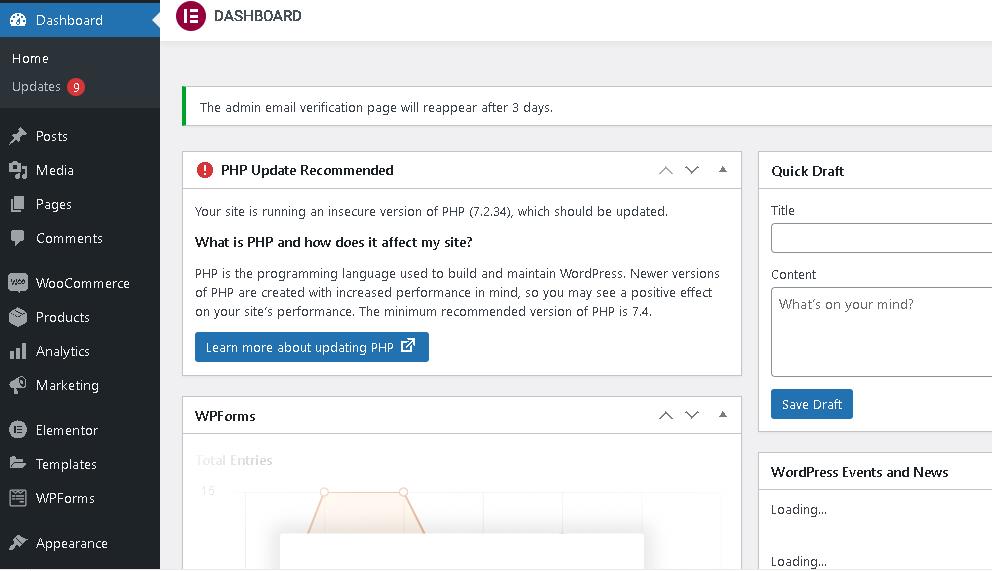
Task: Click the Save Draft button
Action: (811, 404)
